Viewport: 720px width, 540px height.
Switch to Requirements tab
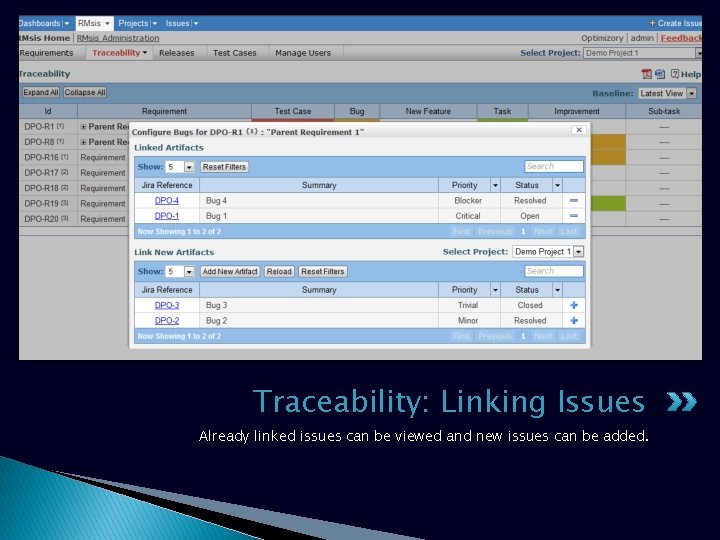[46, 53]
